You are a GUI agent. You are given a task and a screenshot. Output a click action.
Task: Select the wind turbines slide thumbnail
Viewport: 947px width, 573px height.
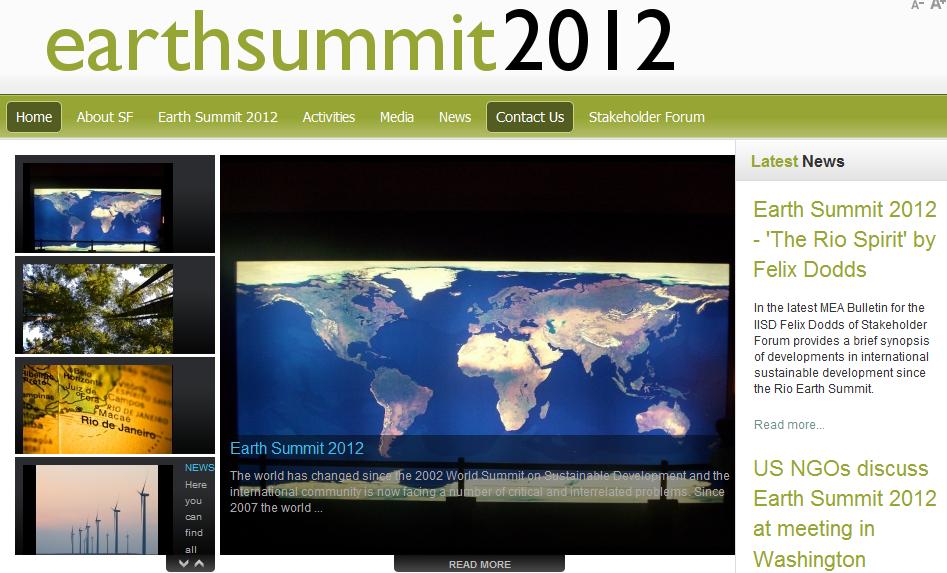click(97, 509)
